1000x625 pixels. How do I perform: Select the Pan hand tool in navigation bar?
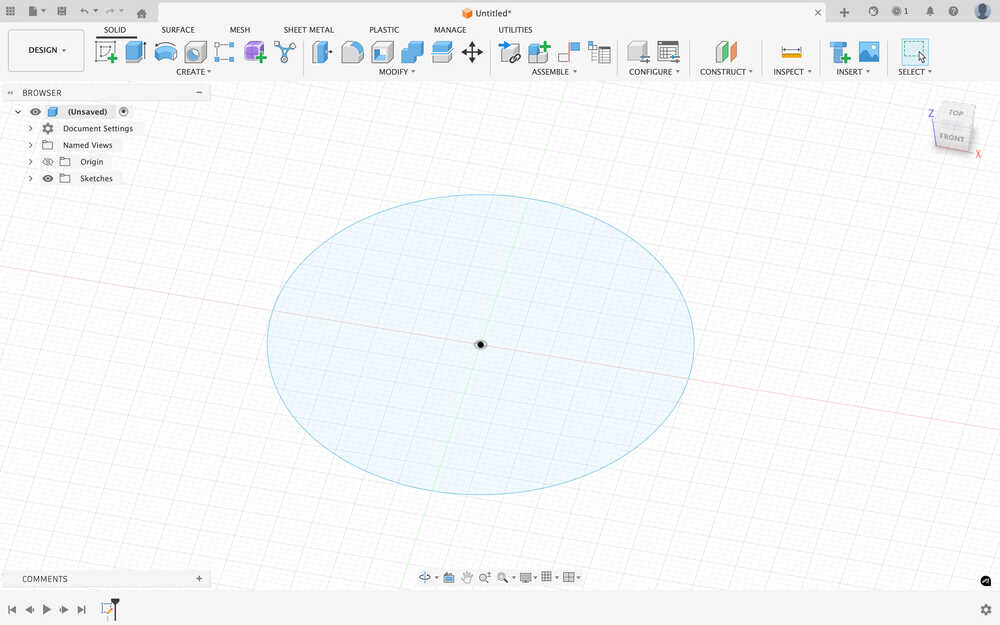pos(466,578)
